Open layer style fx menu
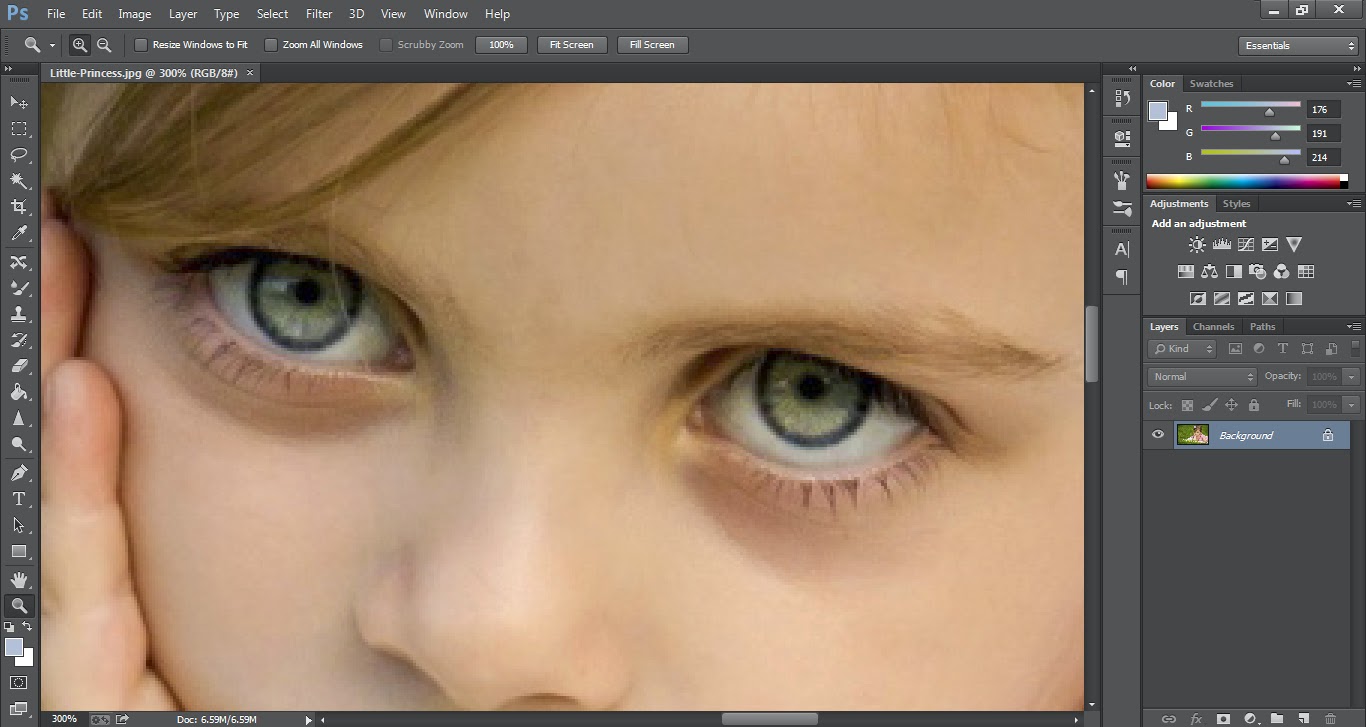The image size is (1366, 727). (x=1196, y=718)
